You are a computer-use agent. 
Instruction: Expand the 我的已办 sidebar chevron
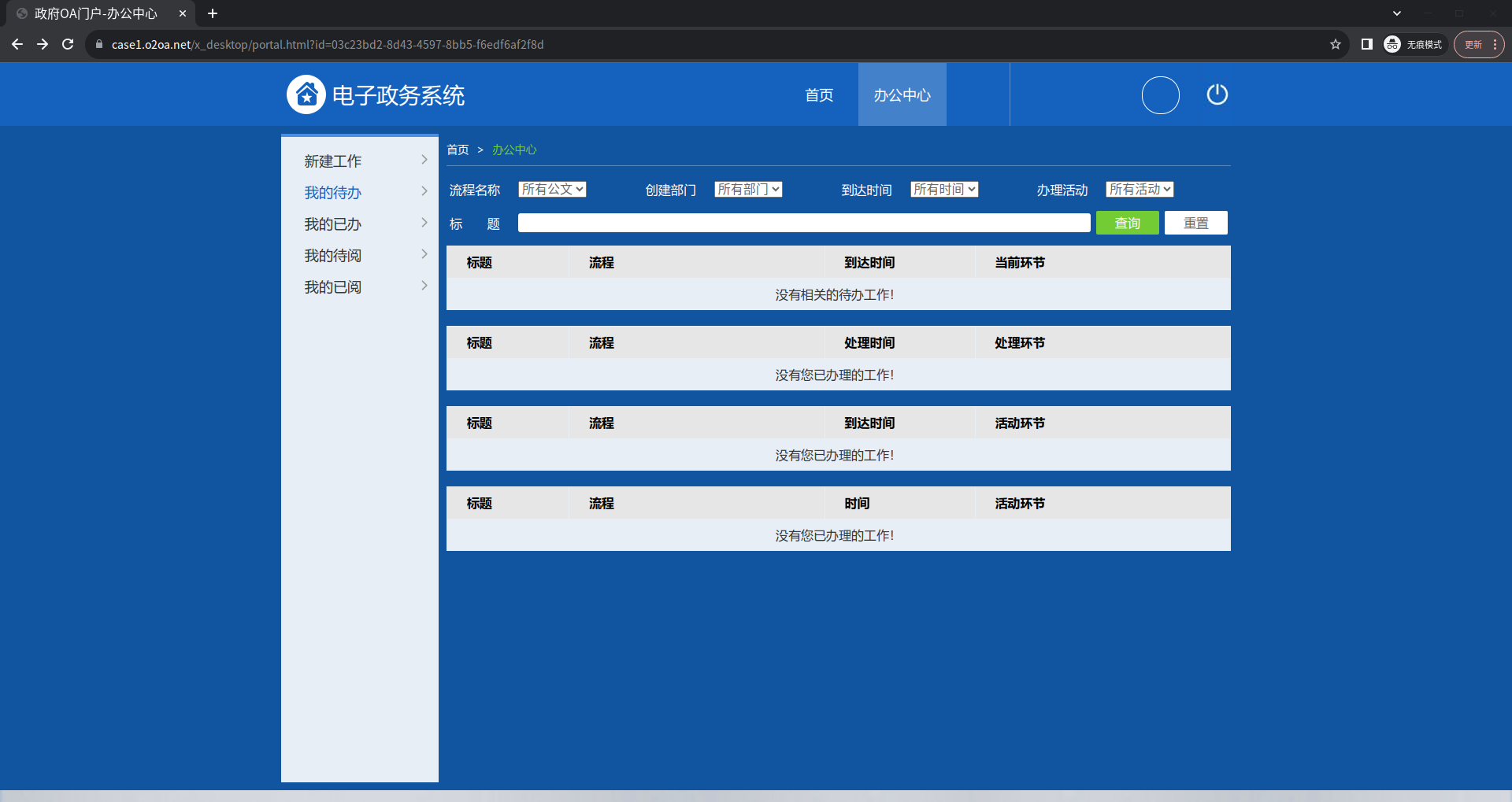pyautogui.click(x=424, y=224)
